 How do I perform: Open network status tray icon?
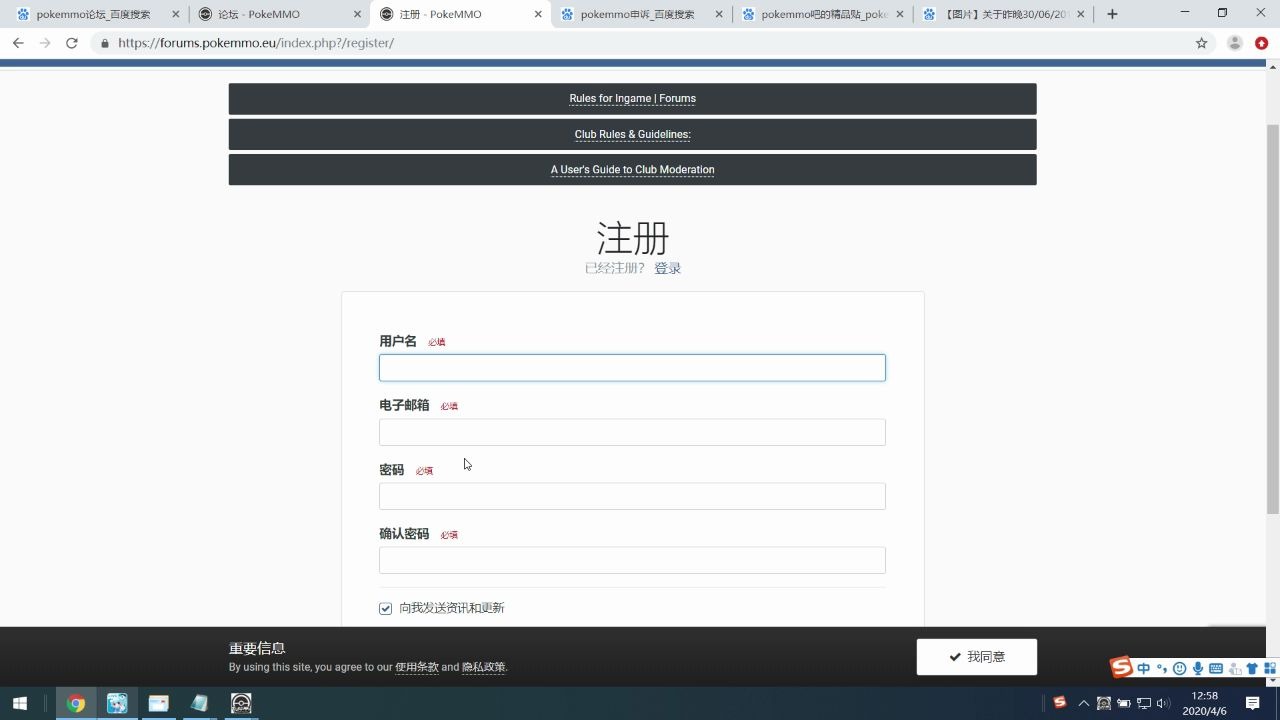coord(1144,703)
